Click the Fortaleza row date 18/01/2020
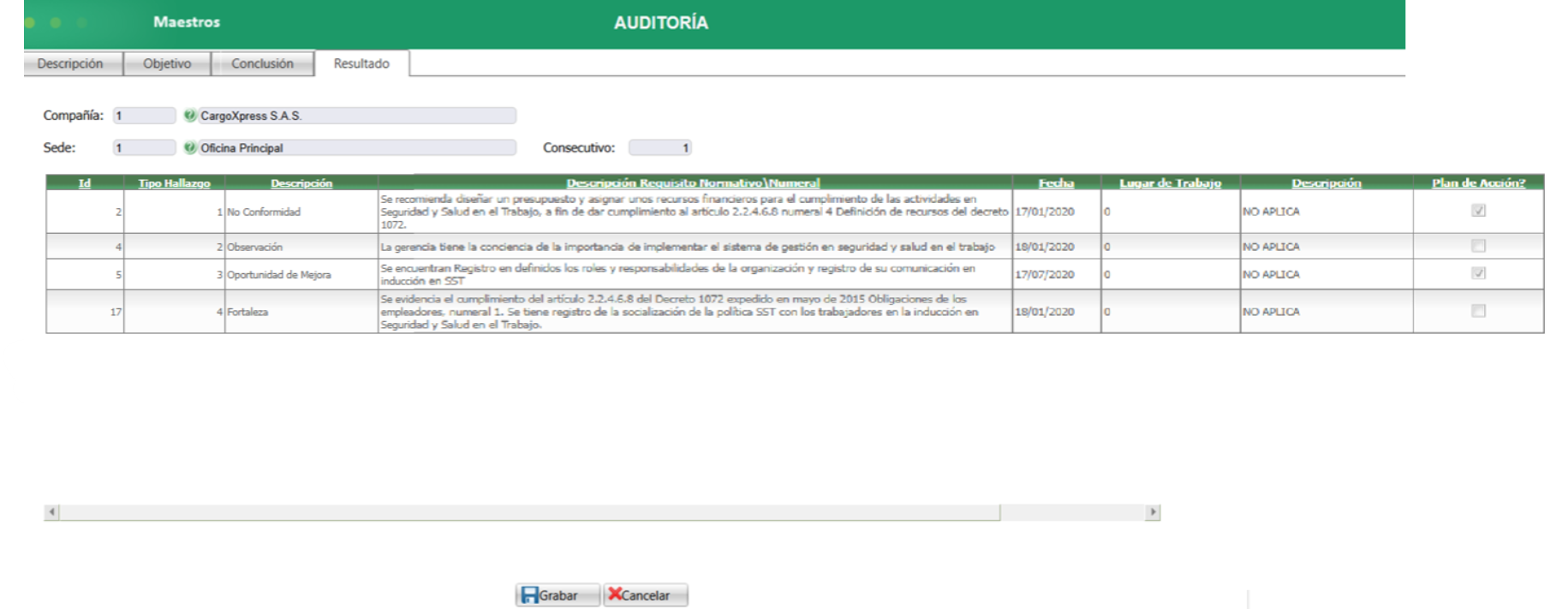The width and height of the screenshot is (1568, 609). pos(1044,312)
